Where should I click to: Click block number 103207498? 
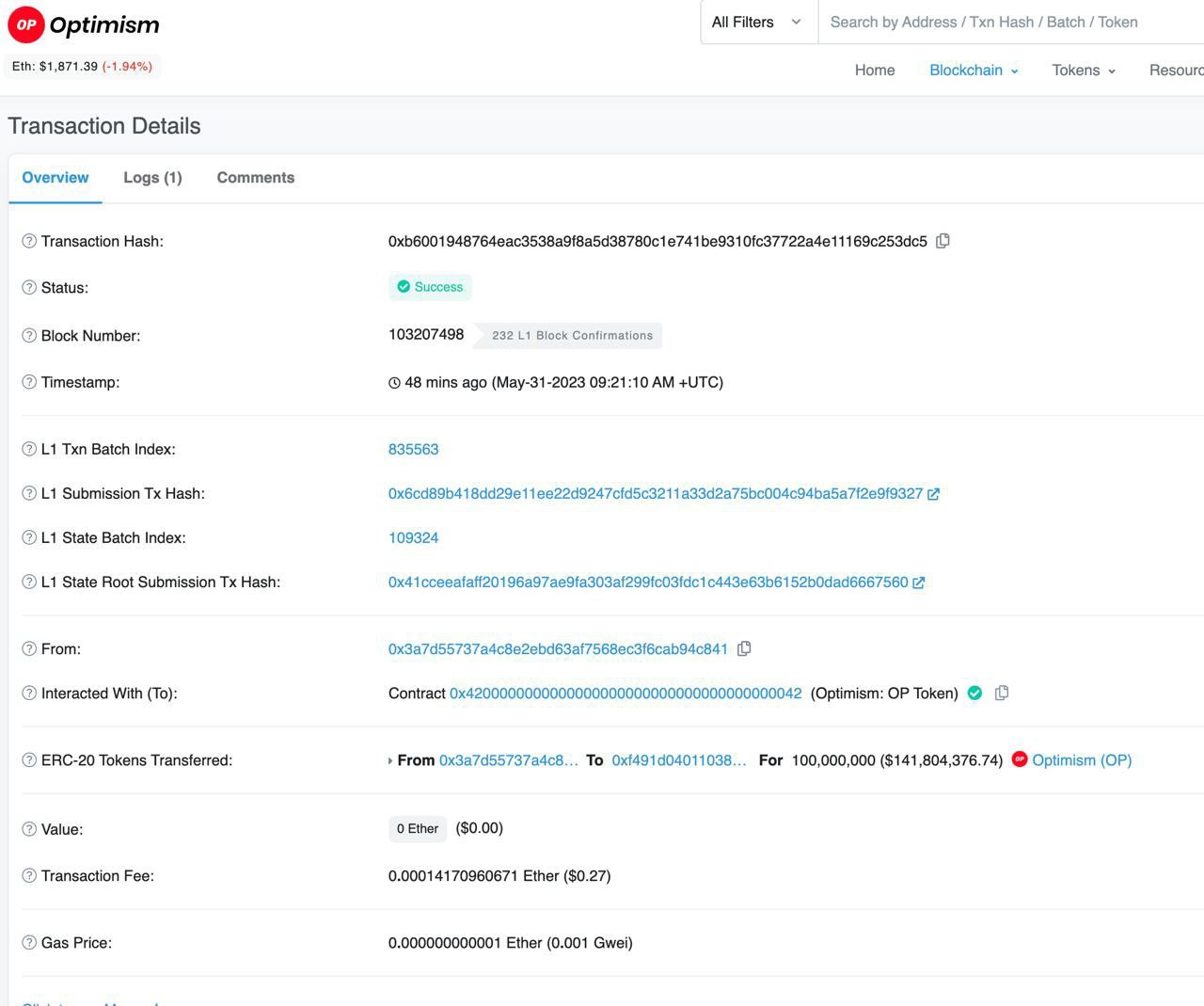426,334
